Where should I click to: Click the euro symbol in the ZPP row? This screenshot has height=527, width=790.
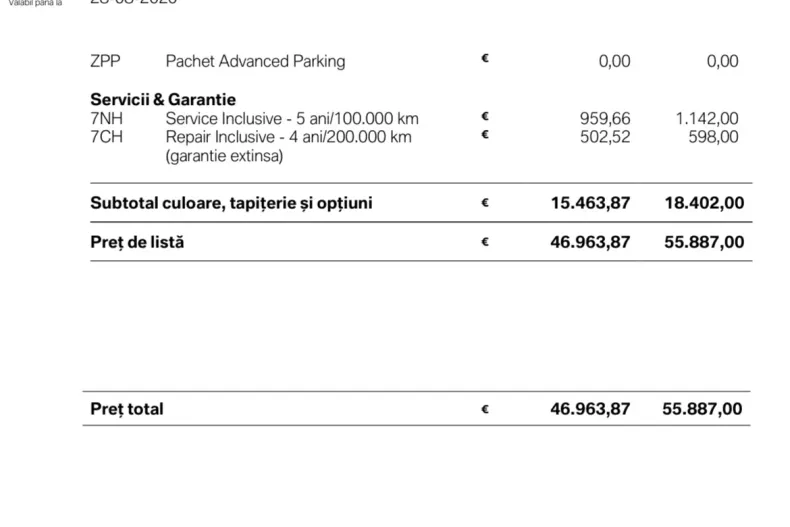(x=485, y=60)
